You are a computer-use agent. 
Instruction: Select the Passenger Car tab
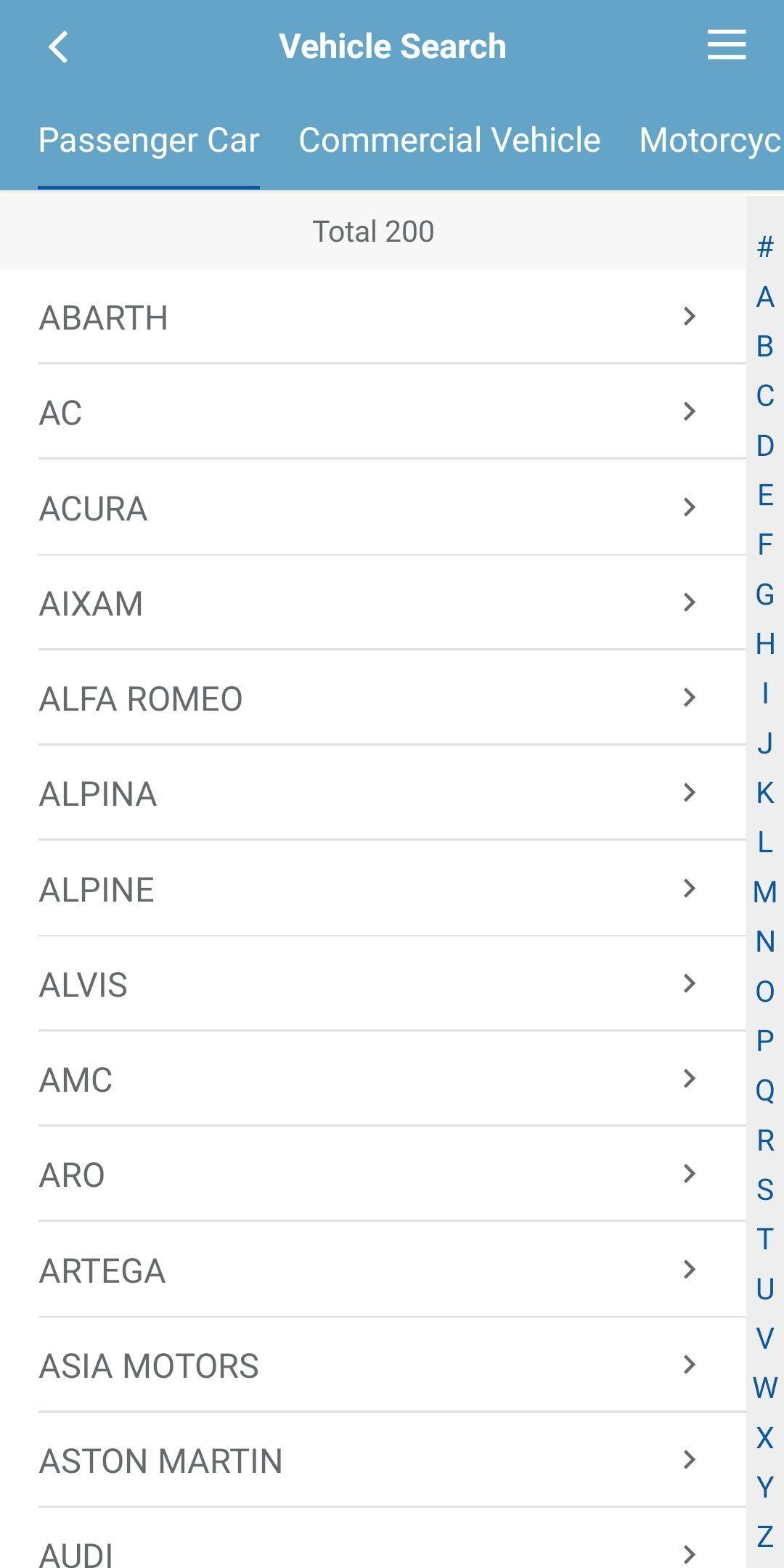pos(149,140)
